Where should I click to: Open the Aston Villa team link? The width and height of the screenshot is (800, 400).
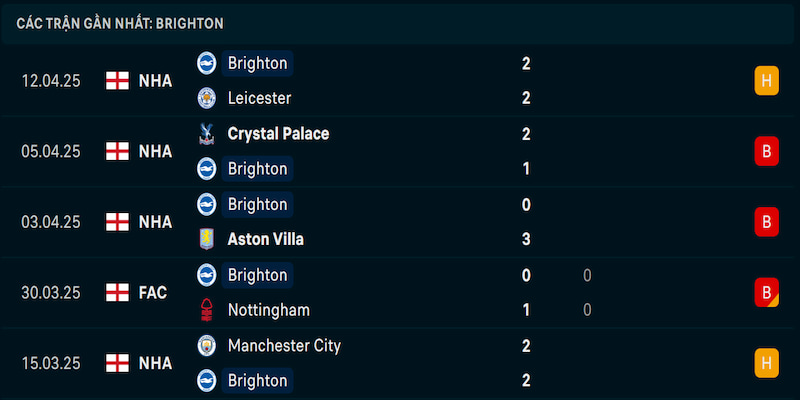point(265,239)
